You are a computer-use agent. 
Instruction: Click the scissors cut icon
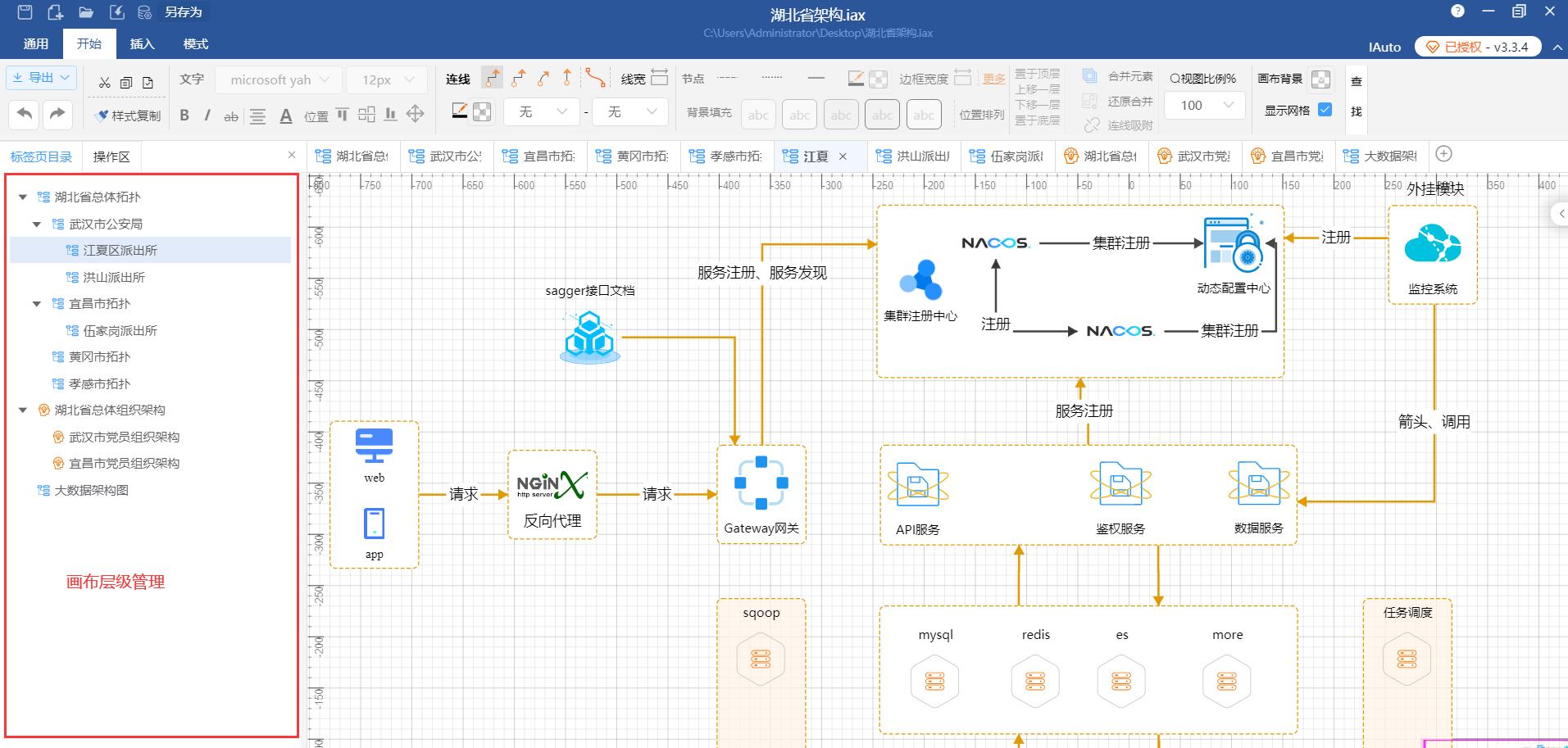coord(104,82)
